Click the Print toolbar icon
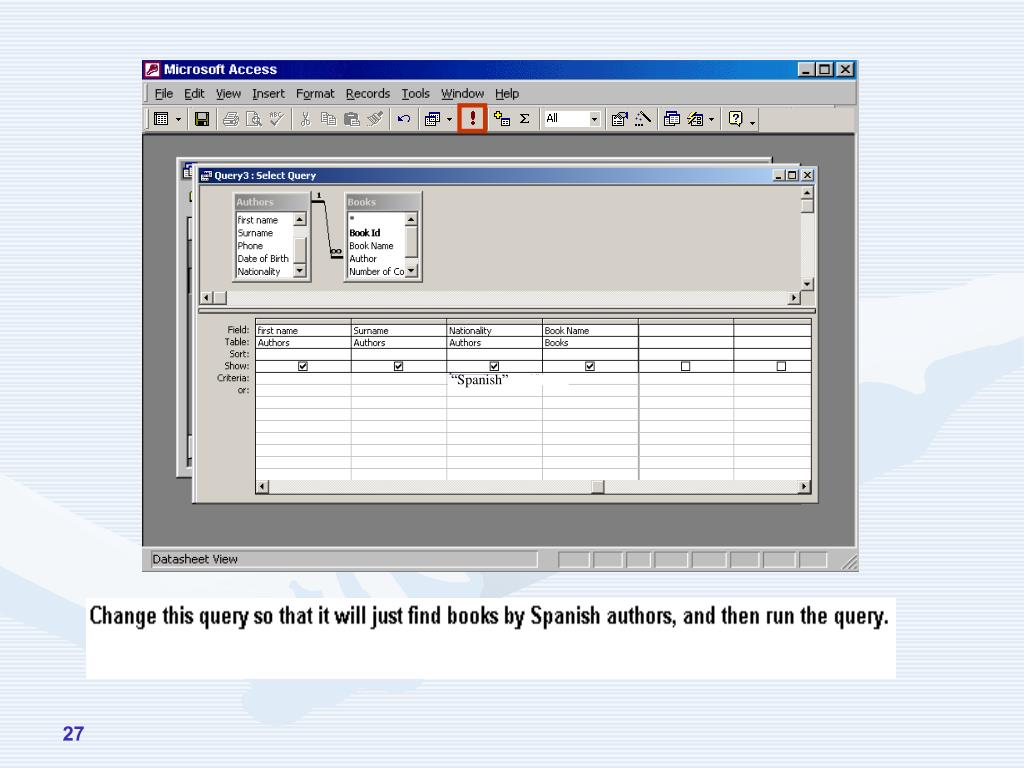1024x768 pixels. 231,119
